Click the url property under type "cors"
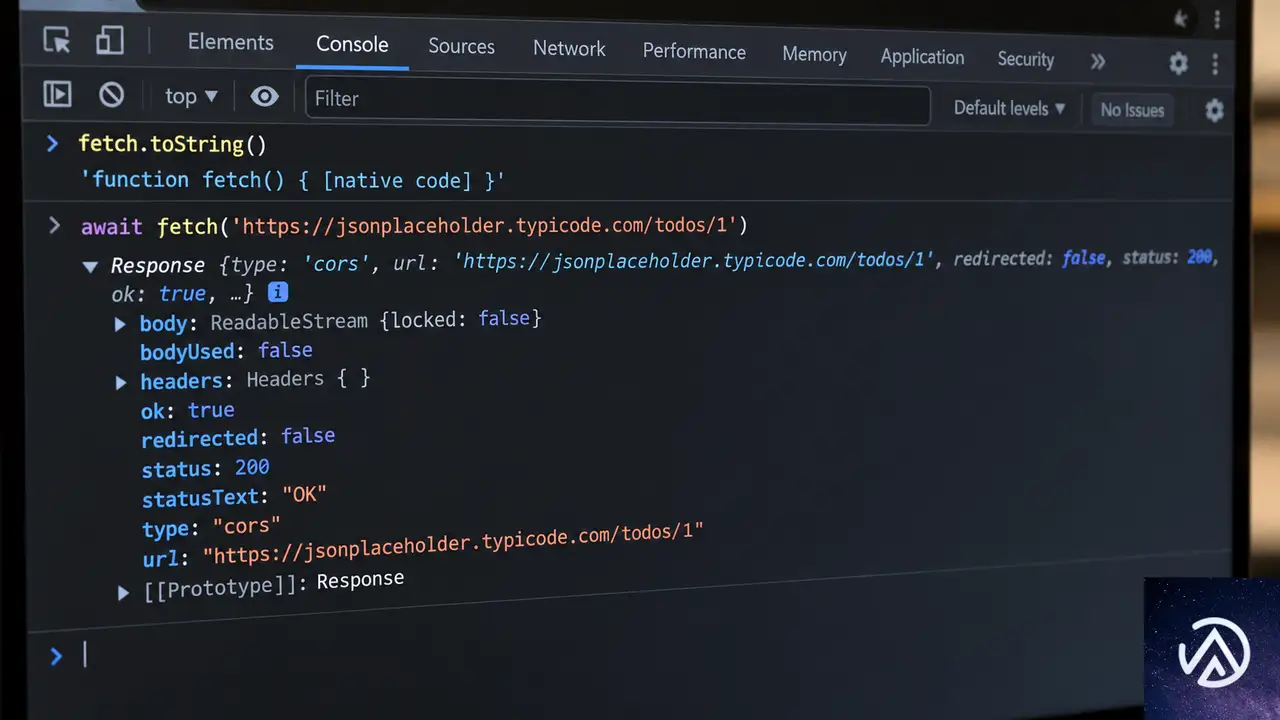 423,545
